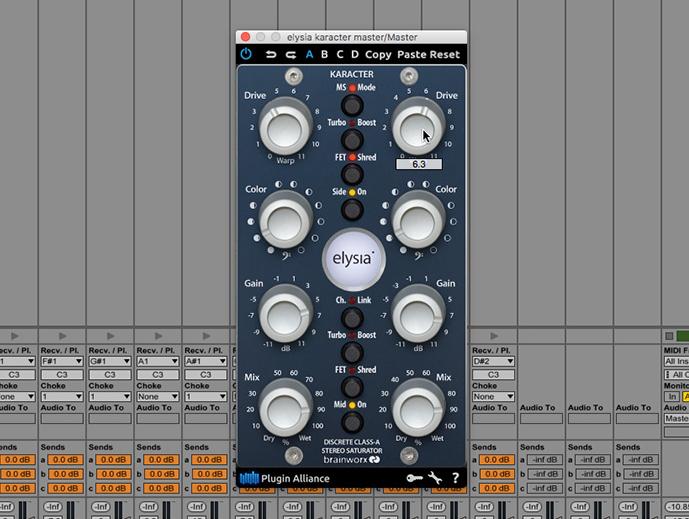
Task: Click the Copy button
Action: point(378,55)
